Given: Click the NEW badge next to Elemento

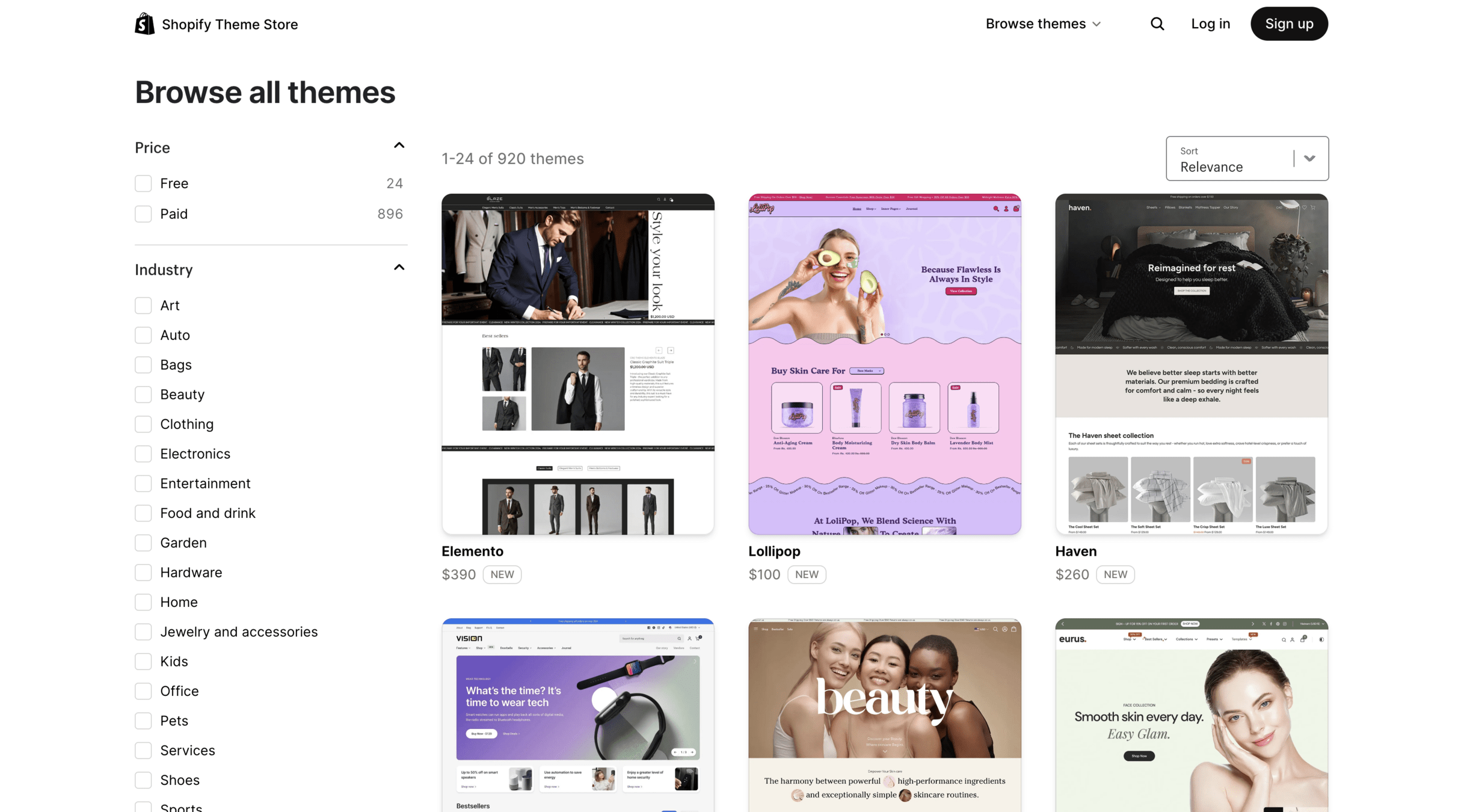Looking at the screenshot, I should pyautogui.click(x=502, y=574).
